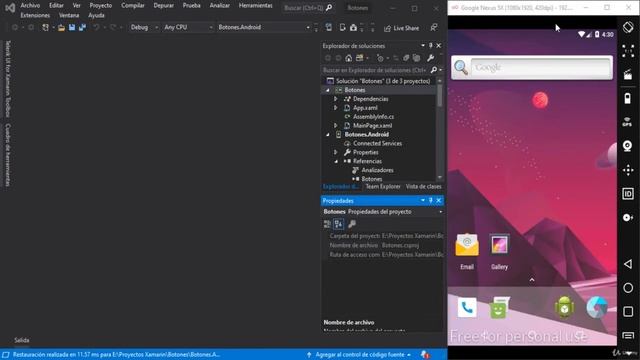This screenshot has height=360, width=640.
Task: Click the property pages wrench icon in Propiedades
Action: (x=352, y=224)
